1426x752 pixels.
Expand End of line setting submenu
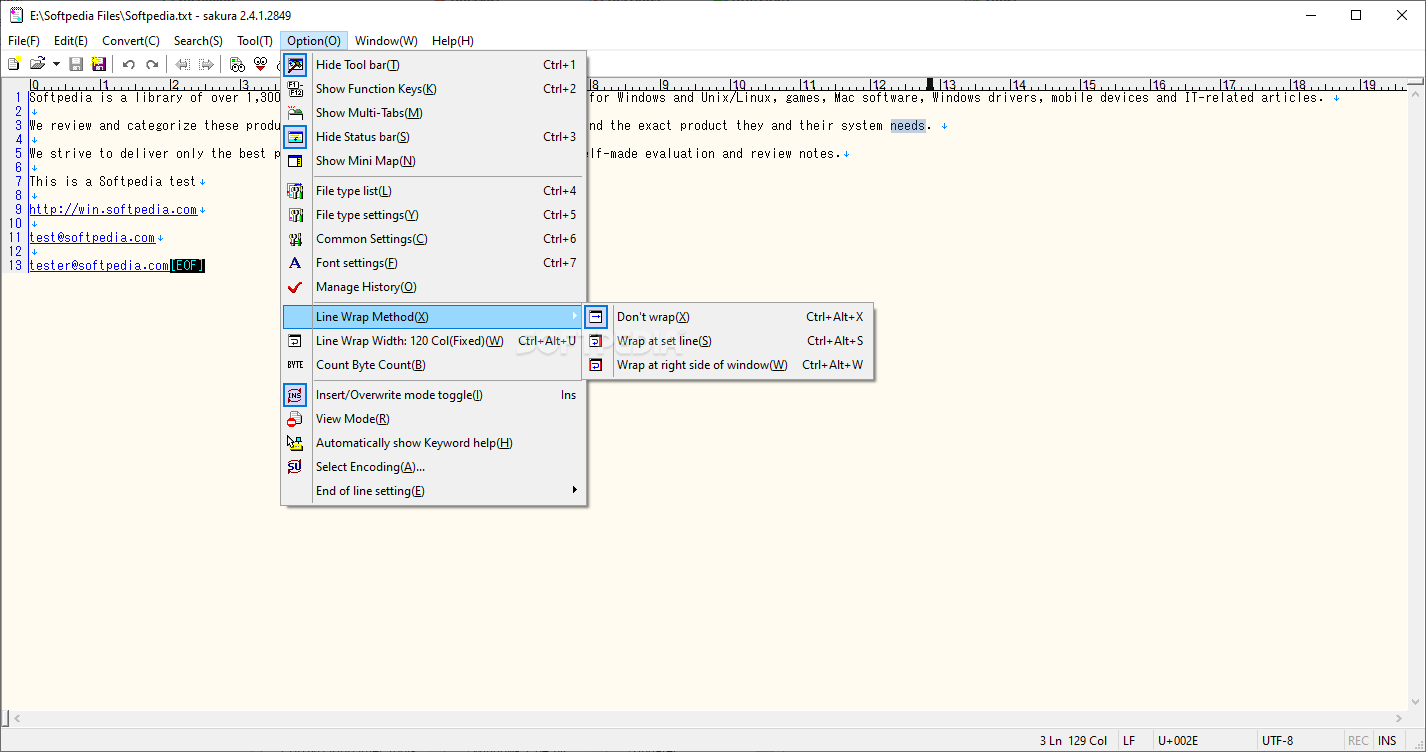point(433,491)
